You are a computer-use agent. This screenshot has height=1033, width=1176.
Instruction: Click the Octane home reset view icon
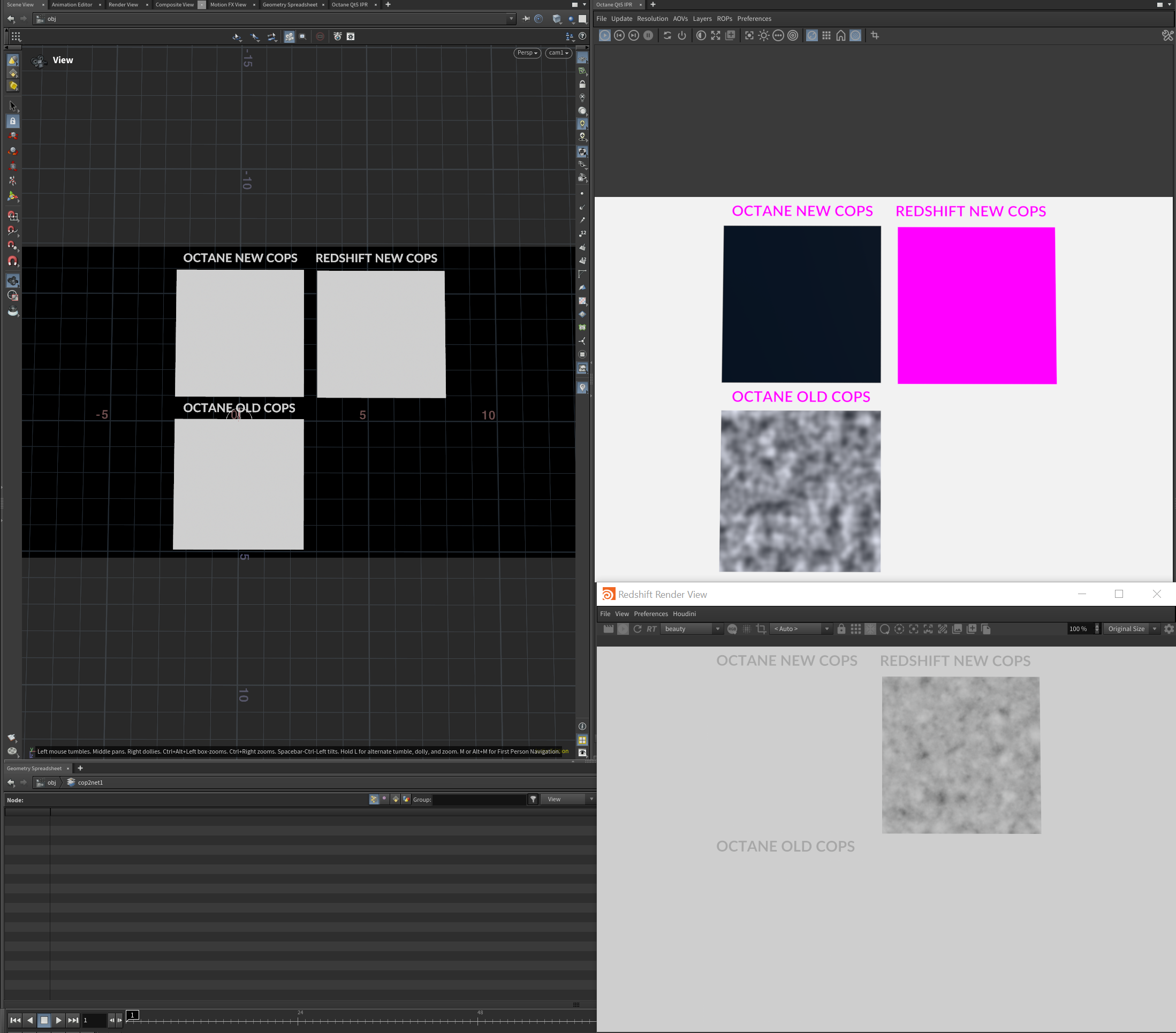pos(840,36)
